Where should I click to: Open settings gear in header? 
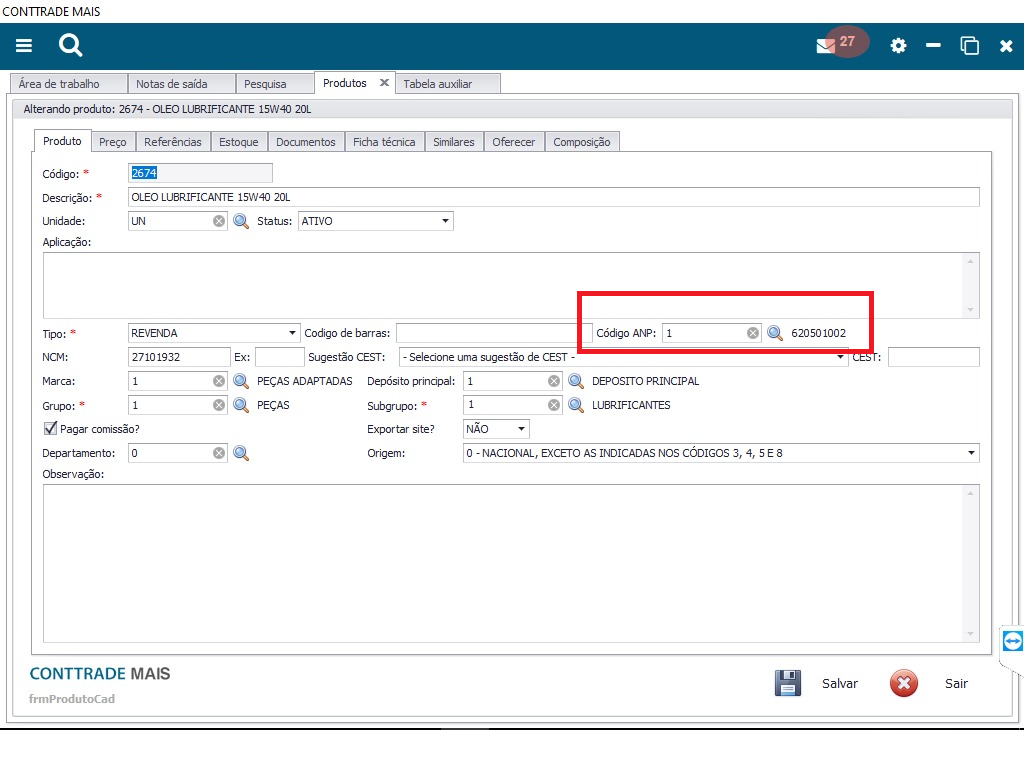(x=898, y=46)
